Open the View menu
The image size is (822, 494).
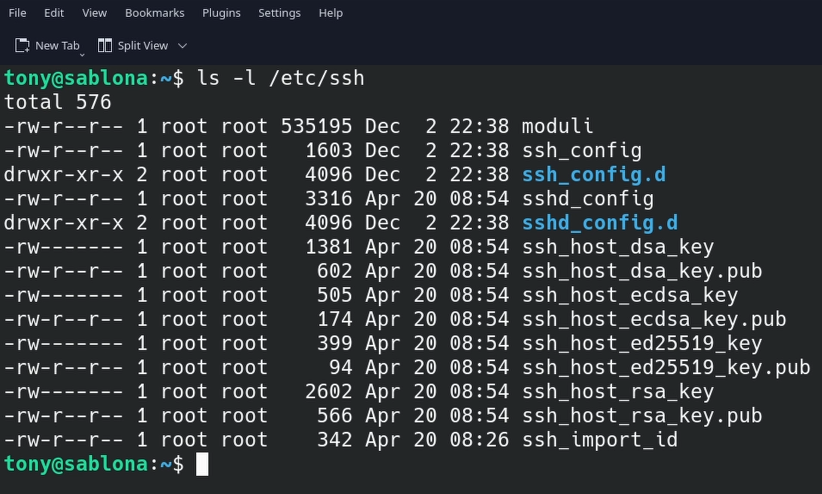point(94,13)
